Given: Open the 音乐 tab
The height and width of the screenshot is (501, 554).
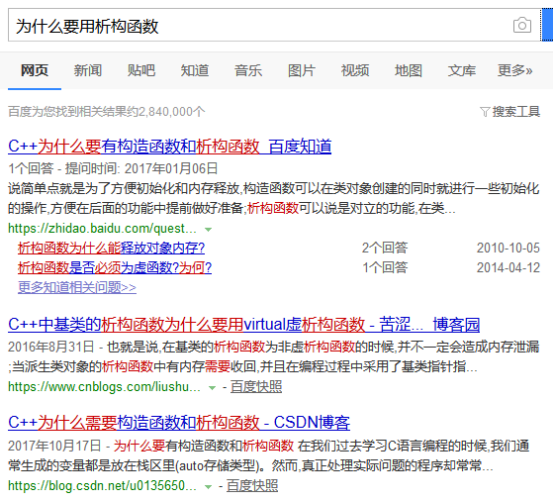Looking at the screenshot, I should (x=248, y=70).
